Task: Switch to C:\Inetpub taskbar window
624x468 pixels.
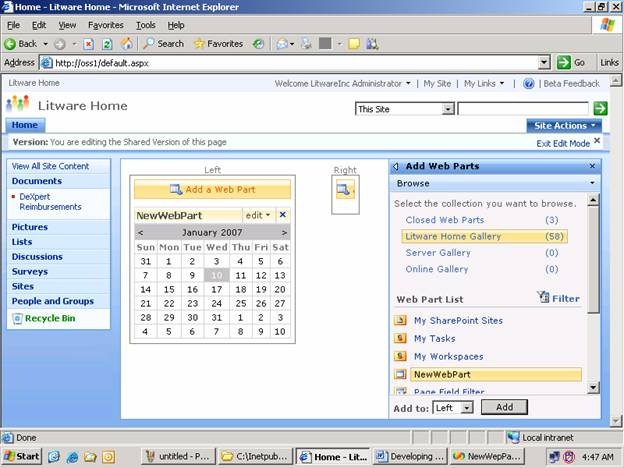Action: point(255,456)
